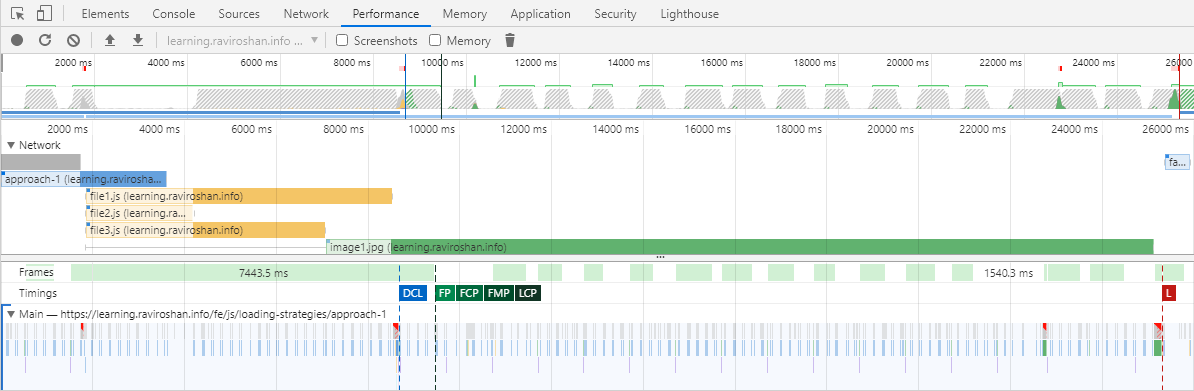1194x391 pixels.
Task: Click the Timings row label
Action: [x=38, y=293]
